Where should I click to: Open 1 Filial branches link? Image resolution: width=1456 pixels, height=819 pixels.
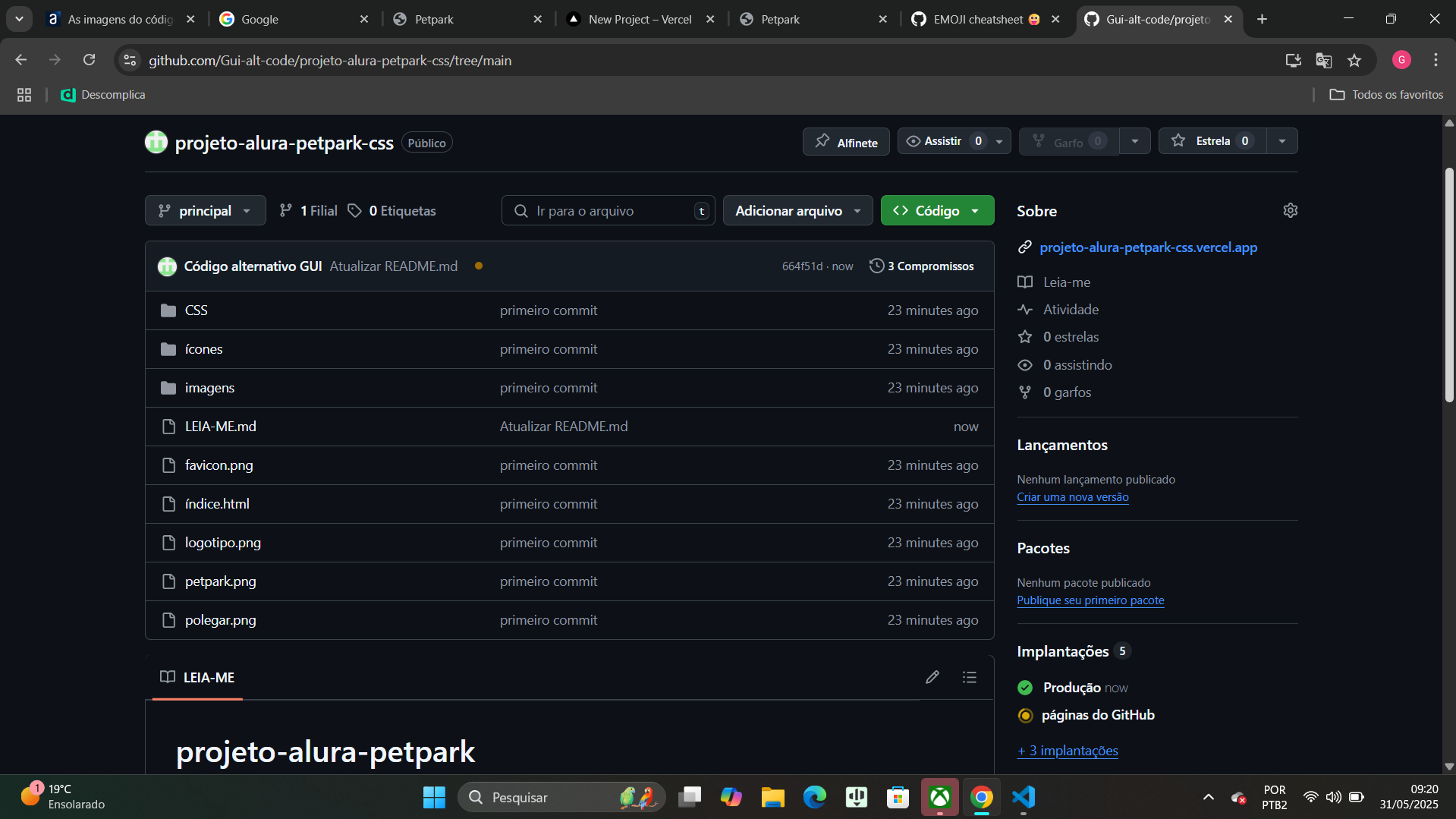click(x=308, y=210)
